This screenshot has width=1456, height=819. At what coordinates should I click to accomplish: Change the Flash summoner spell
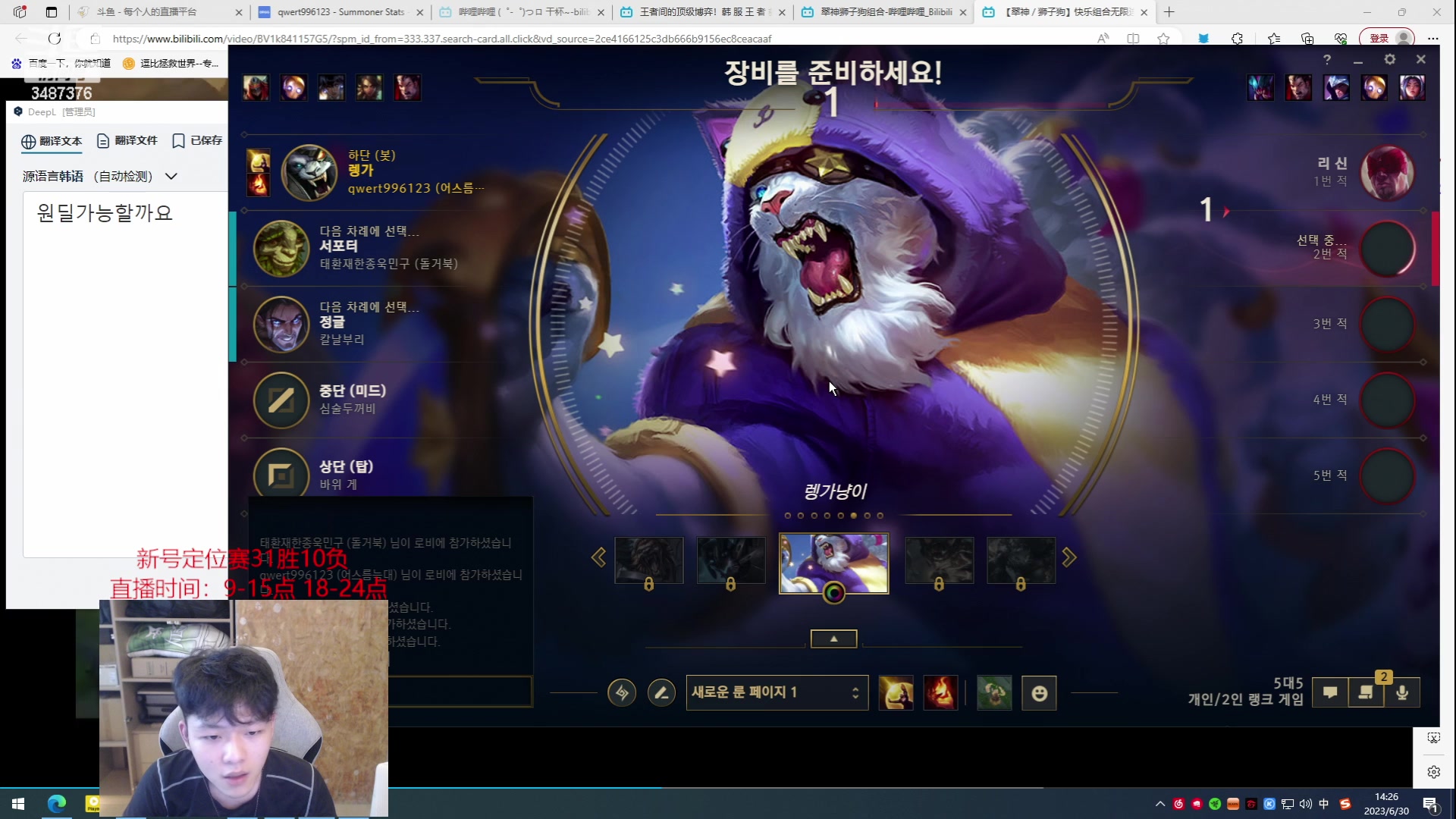pyautogui.click(x=896, y=692)
